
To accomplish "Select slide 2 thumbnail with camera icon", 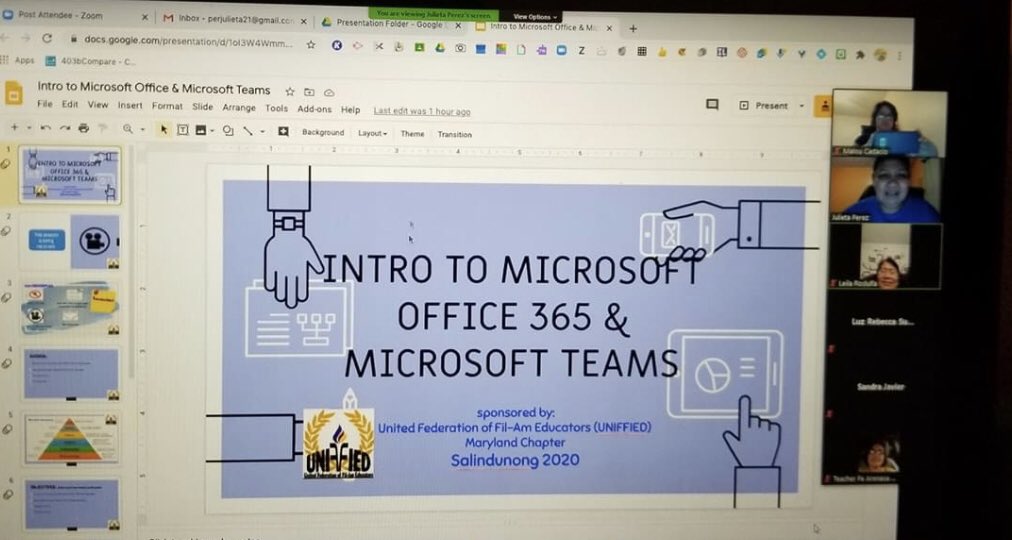I will click(x=70, y=242).
